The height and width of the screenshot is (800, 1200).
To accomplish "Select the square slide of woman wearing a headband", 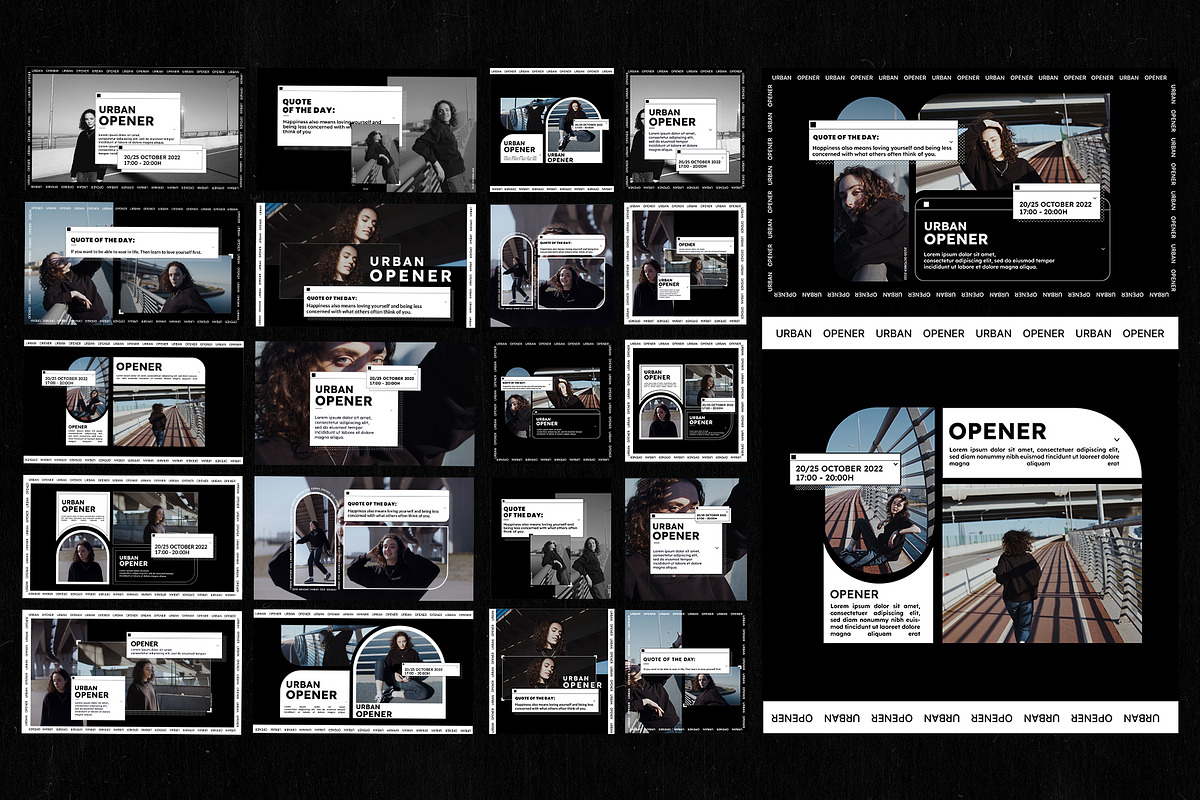I will coord(685,538).
